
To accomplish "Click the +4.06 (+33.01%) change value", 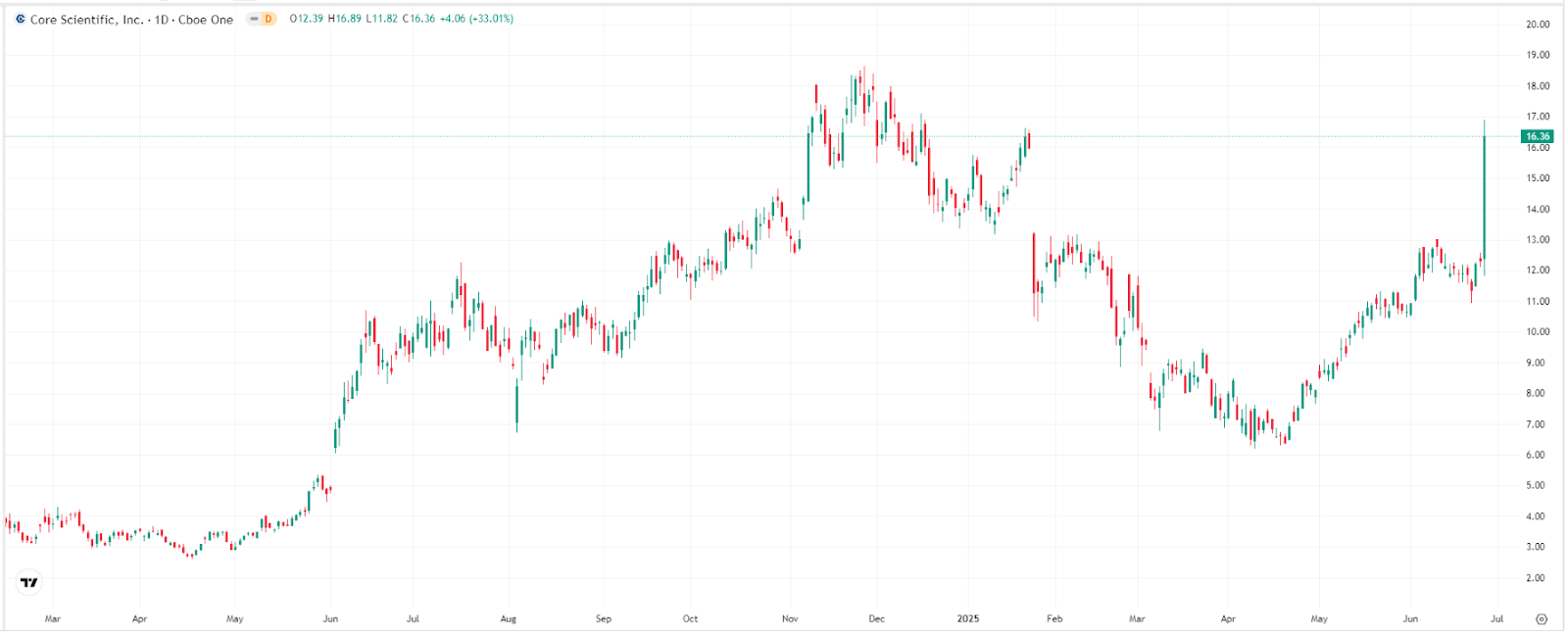I will click(475, 19).
